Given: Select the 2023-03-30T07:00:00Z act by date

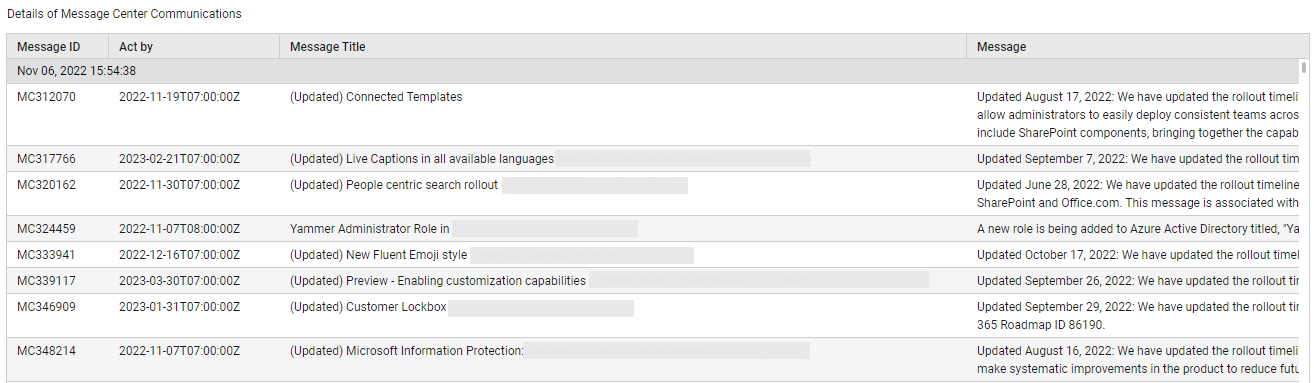Looking at the screenshot, I should pos(179,281).
